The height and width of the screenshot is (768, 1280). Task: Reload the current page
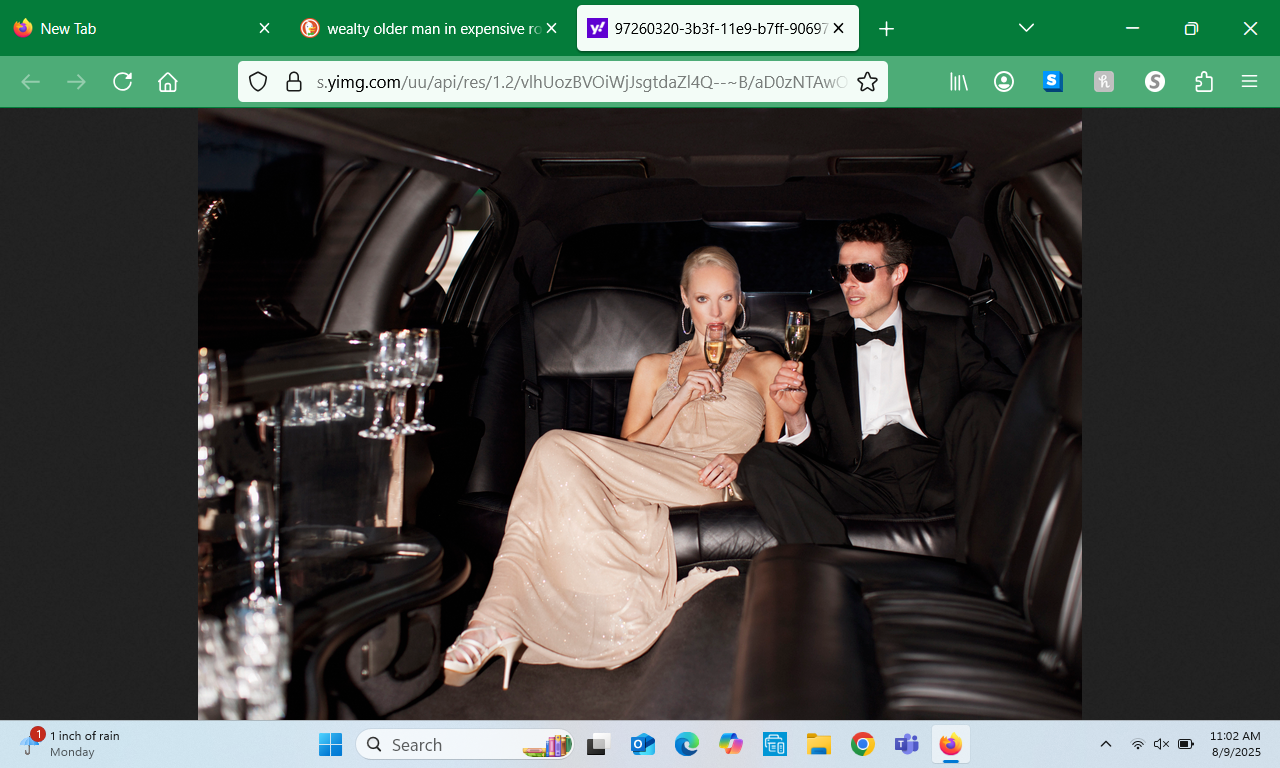point(123,82)
